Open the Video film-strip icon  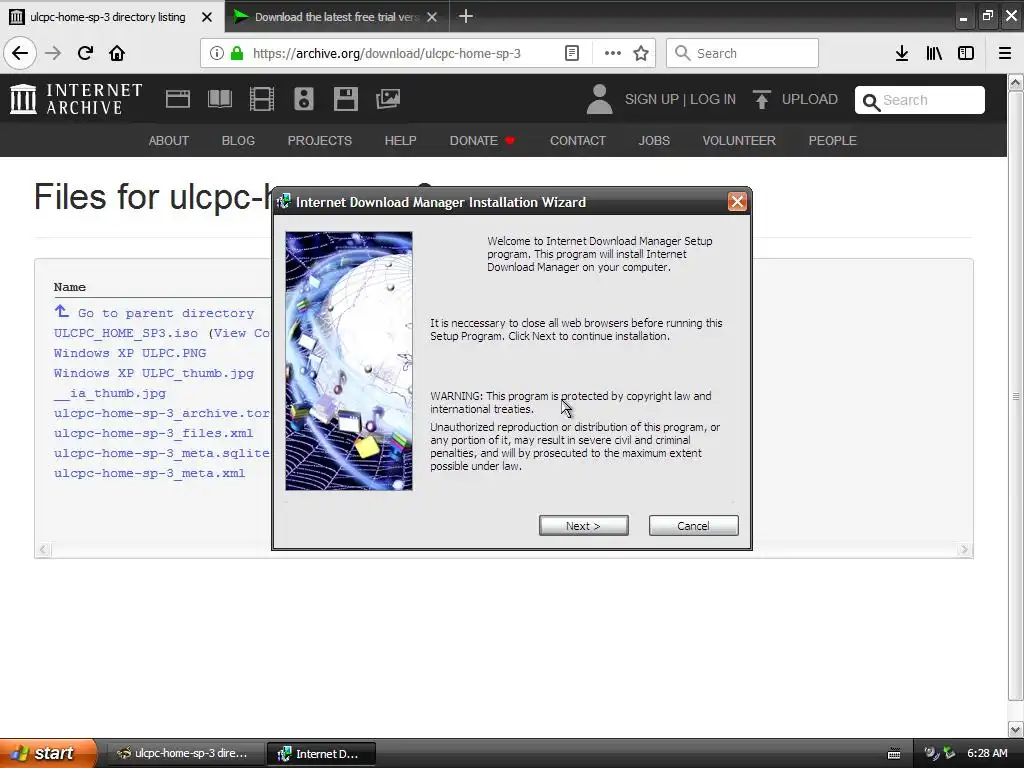[262, 99]
